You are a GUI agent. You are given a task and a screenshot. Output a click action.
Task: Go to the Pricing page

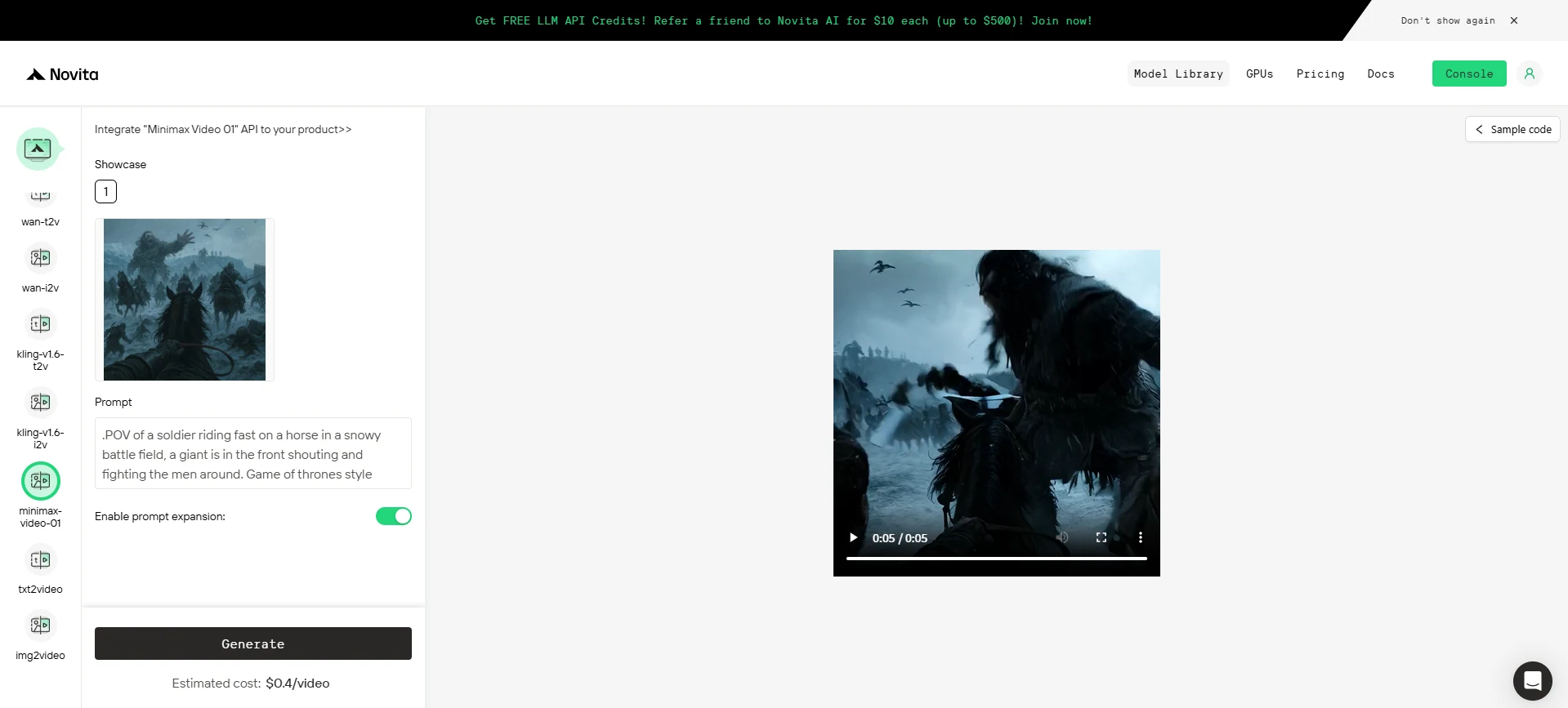(x=1320, y=73)
